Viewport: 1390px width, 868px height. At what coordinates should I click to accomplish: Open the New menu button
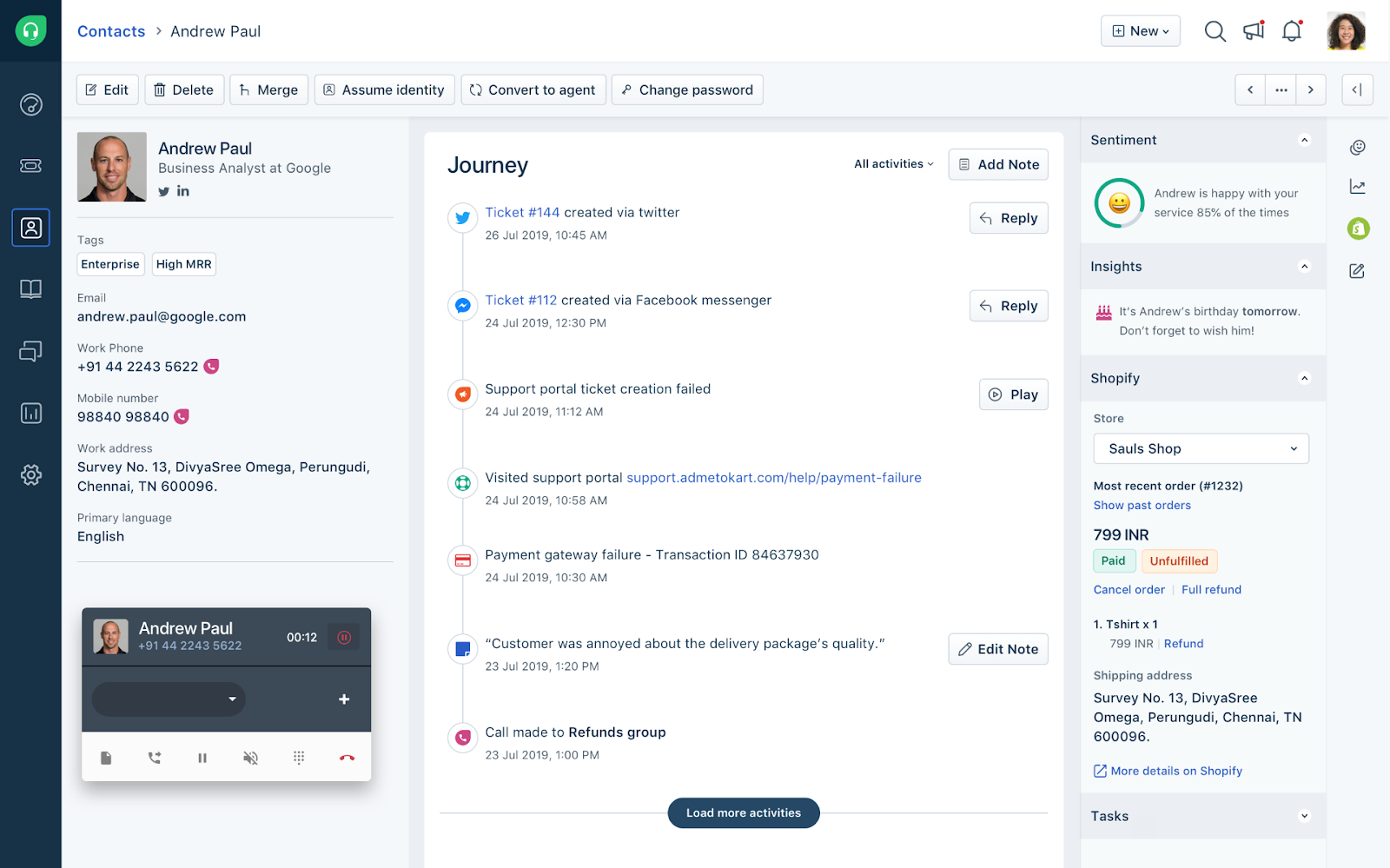tap(1140, 31)
